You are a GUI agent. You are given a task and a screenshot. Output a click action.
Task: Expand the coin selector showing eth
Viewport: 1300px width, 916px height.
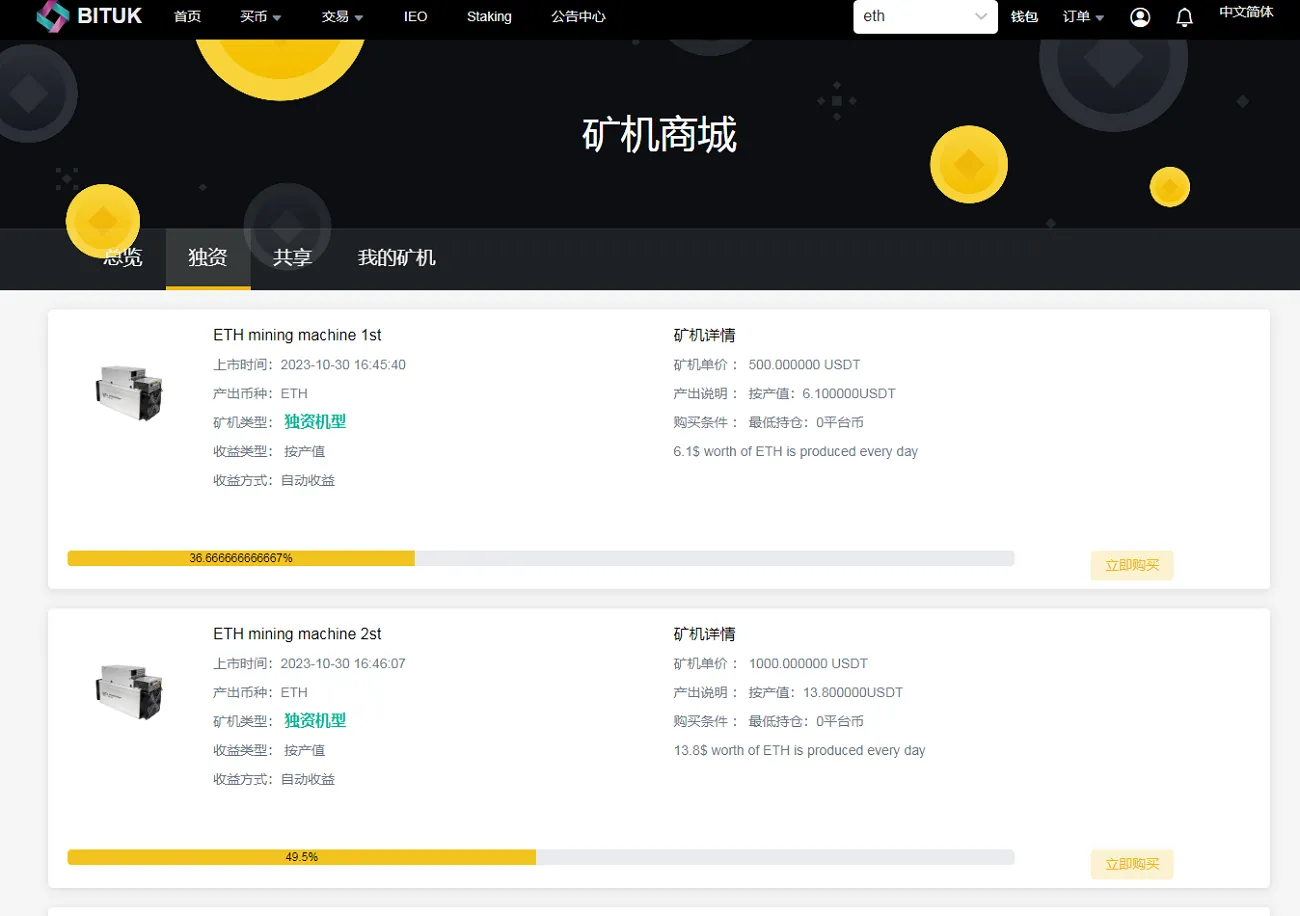coord(982,16)
